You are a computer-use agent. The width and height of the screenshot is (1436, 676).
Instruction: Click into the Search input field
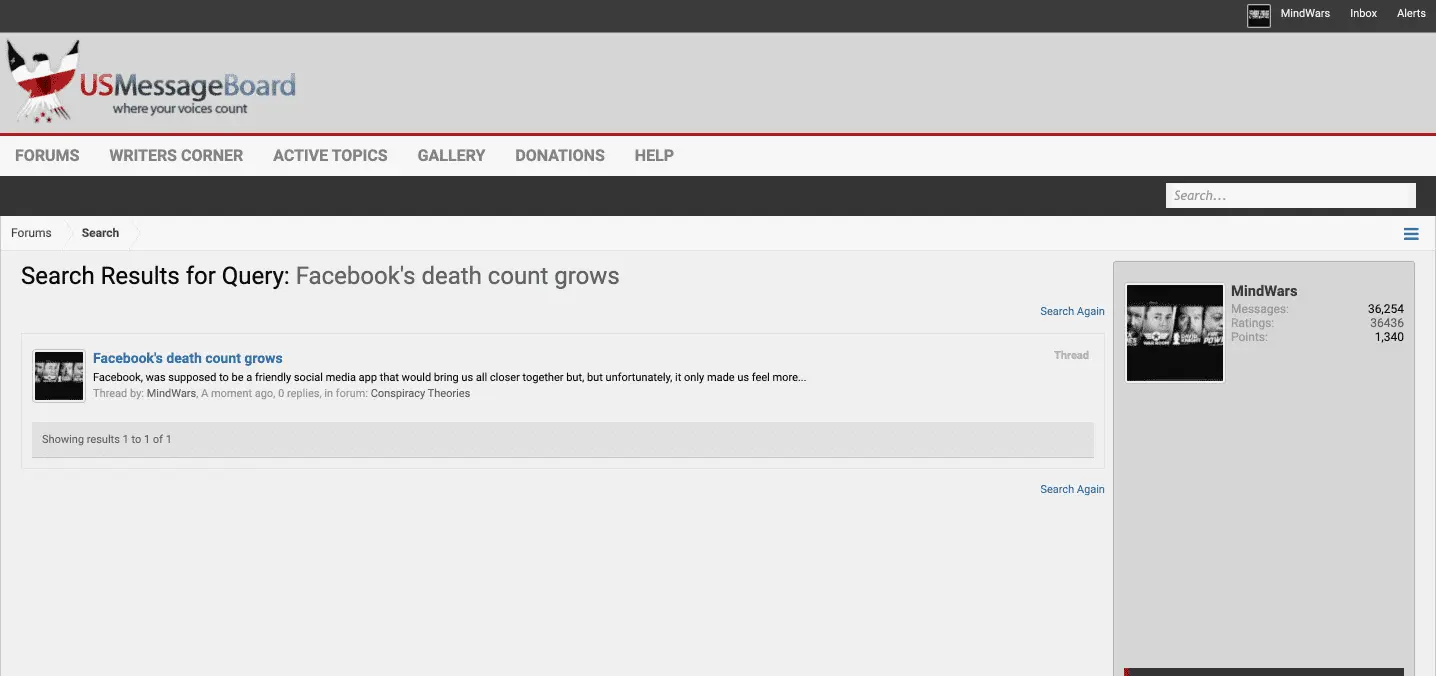[1290, 196]
